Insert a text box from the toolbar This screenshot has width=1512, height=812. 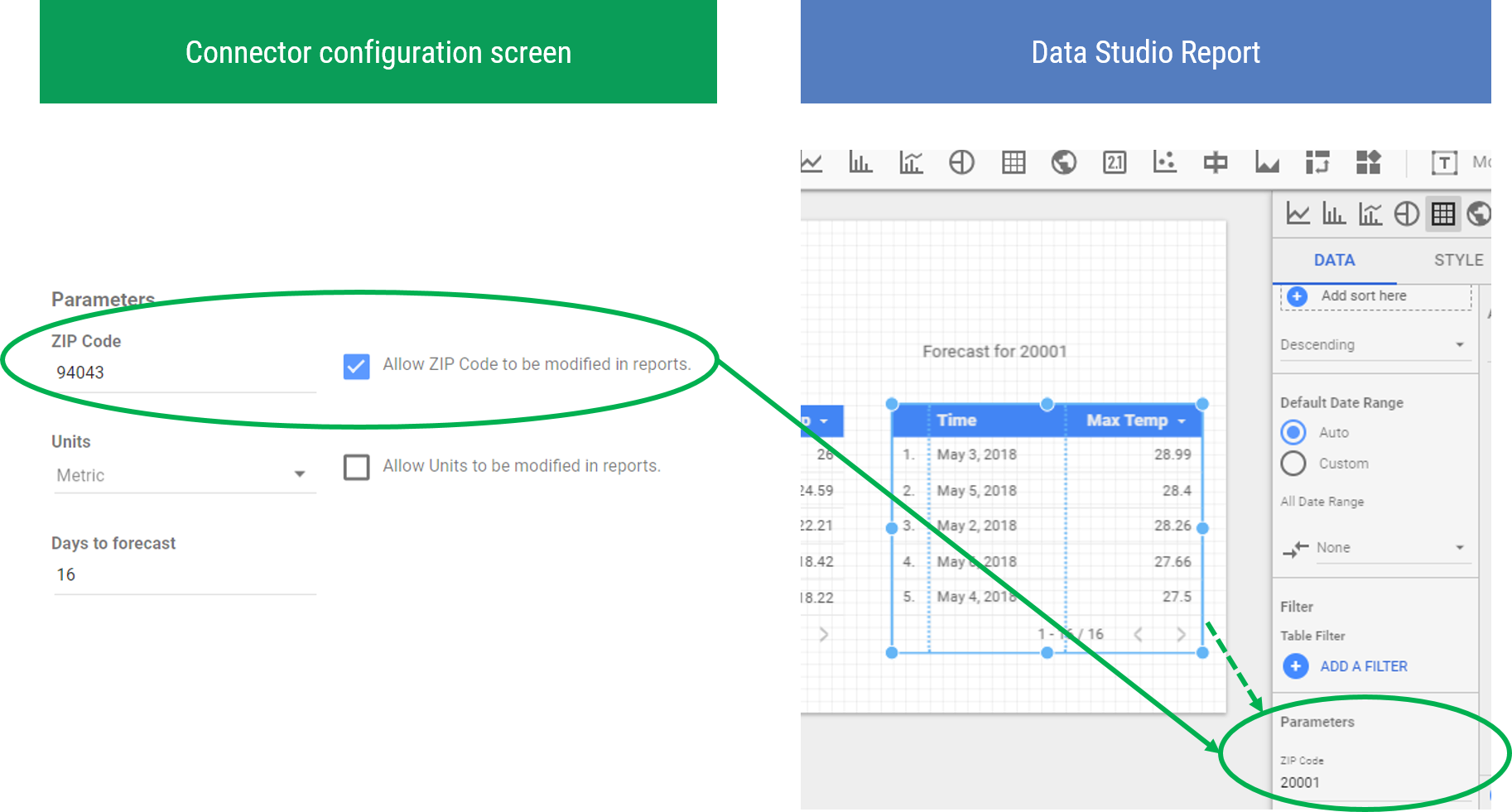pyautogui.click(x=1444, y=163)
